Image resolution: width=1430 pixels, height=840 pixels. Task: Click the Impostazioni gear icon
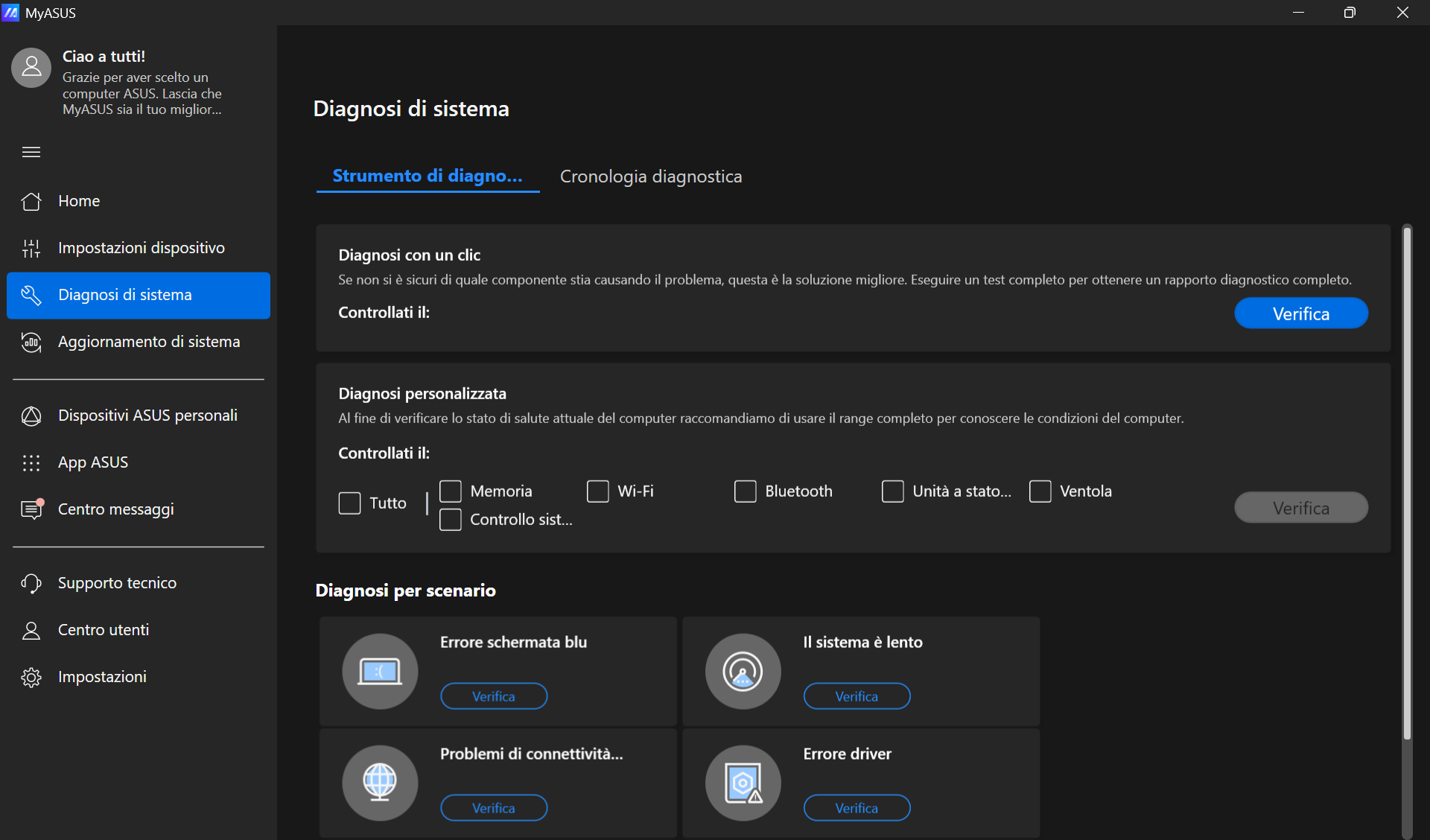coord(31,677)
